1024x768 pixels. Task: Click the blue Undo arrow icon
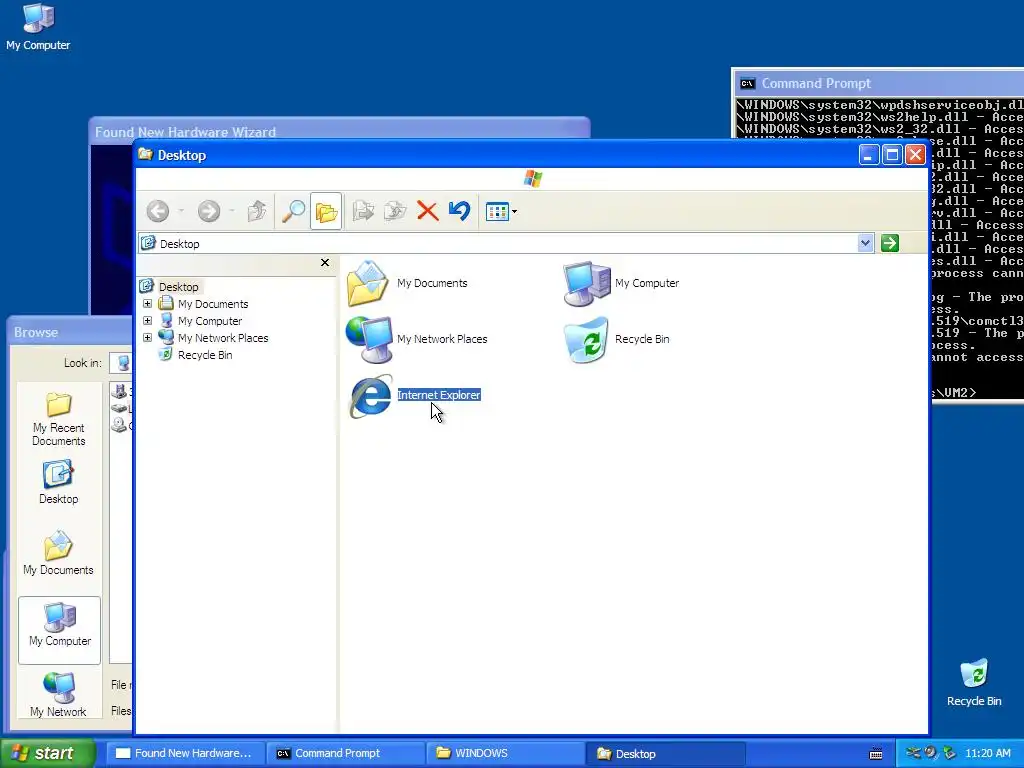point(460,210)
